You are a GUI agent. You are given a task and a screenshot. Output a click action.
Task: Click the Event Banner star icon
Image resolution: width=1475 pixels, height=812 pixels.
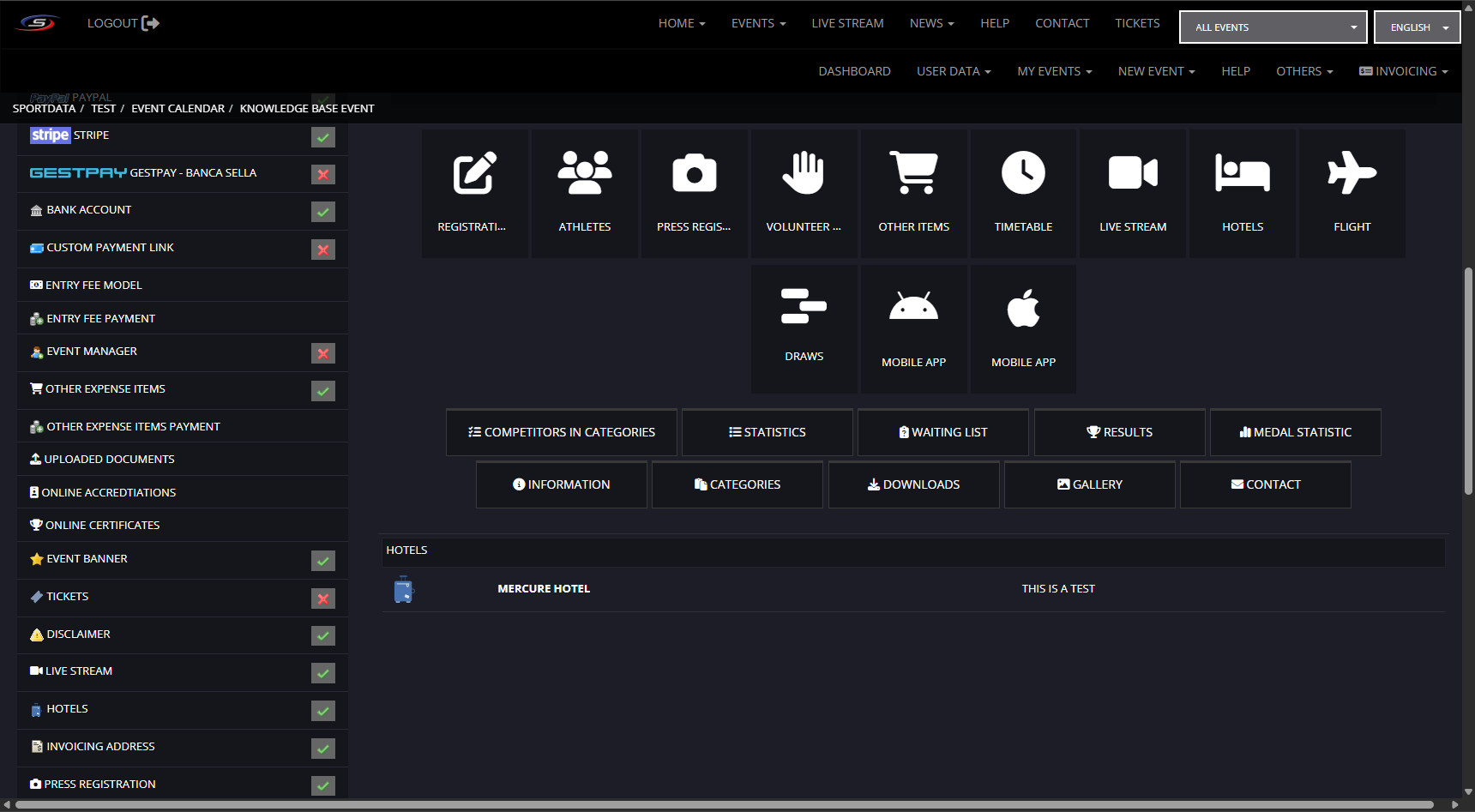tap(36, 559)
